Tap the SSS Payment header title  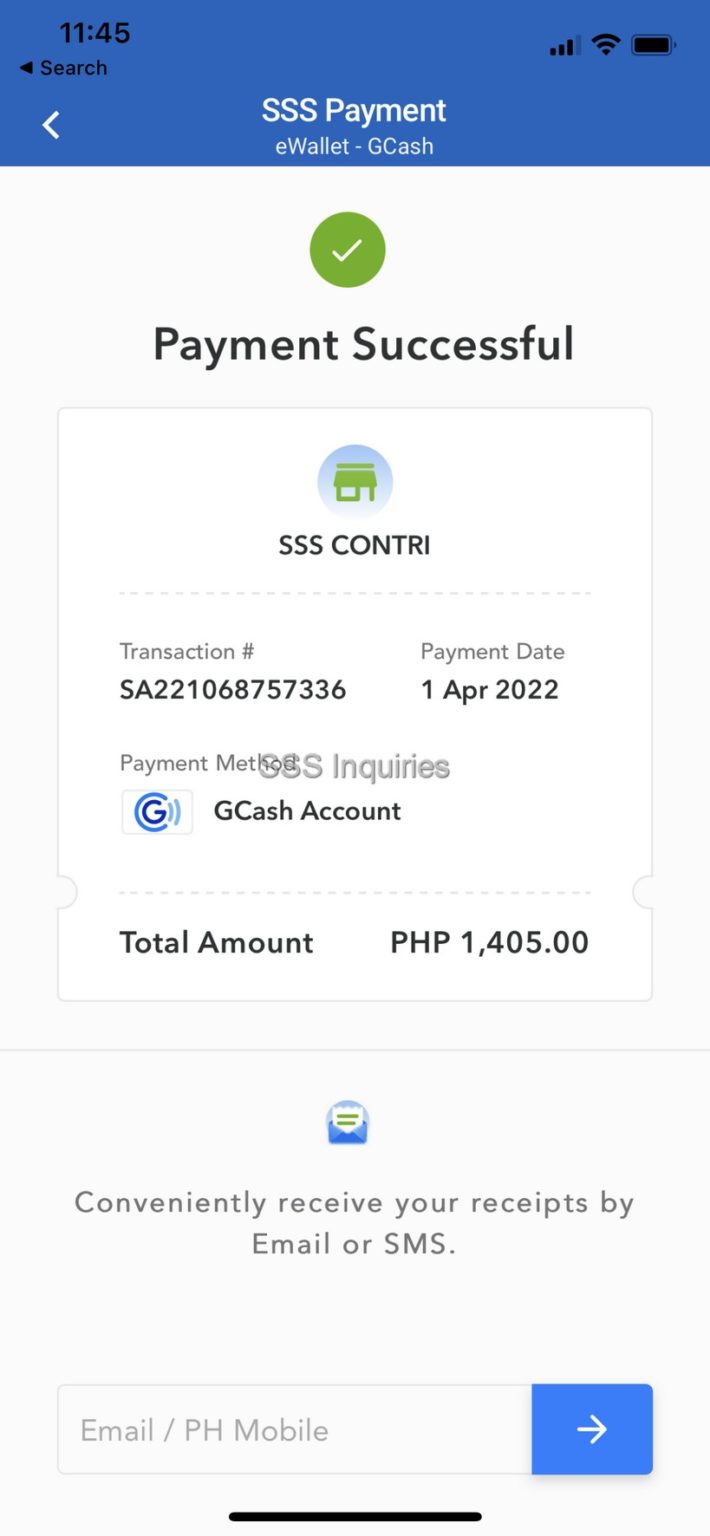(352, 110)
